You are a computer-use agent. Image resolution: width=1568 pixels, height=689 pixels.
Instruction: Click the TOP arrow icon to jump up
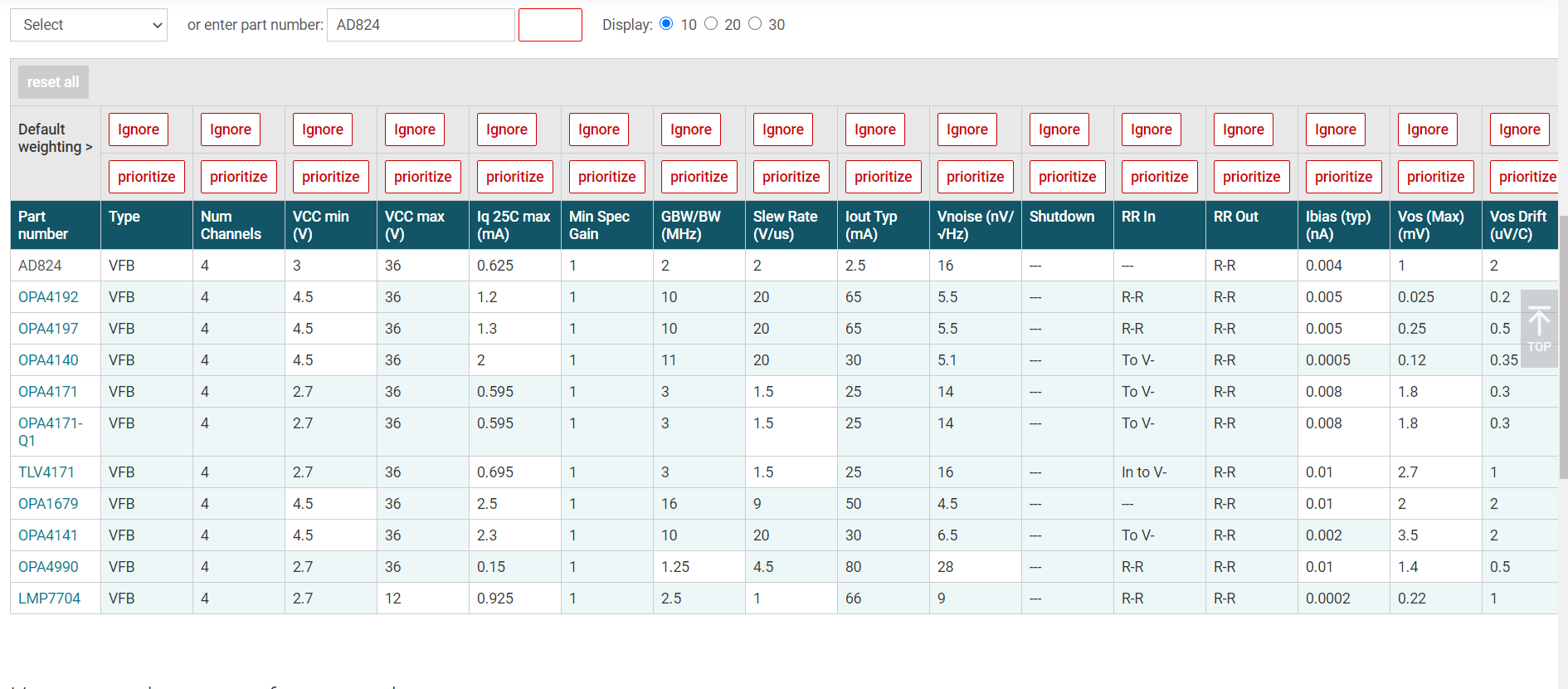pyautogui.click(x=1539, y=329)
